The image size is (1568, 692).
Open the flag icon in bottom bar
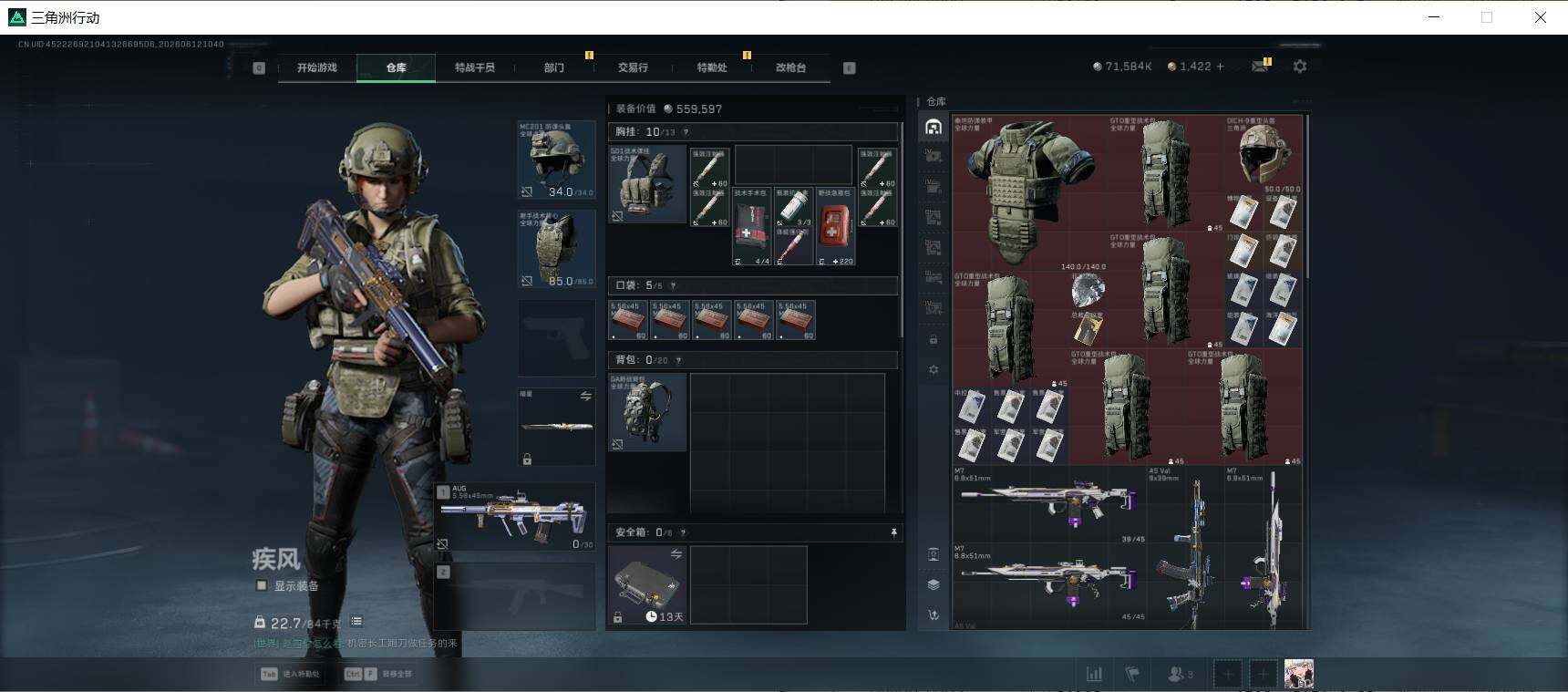1132,674
